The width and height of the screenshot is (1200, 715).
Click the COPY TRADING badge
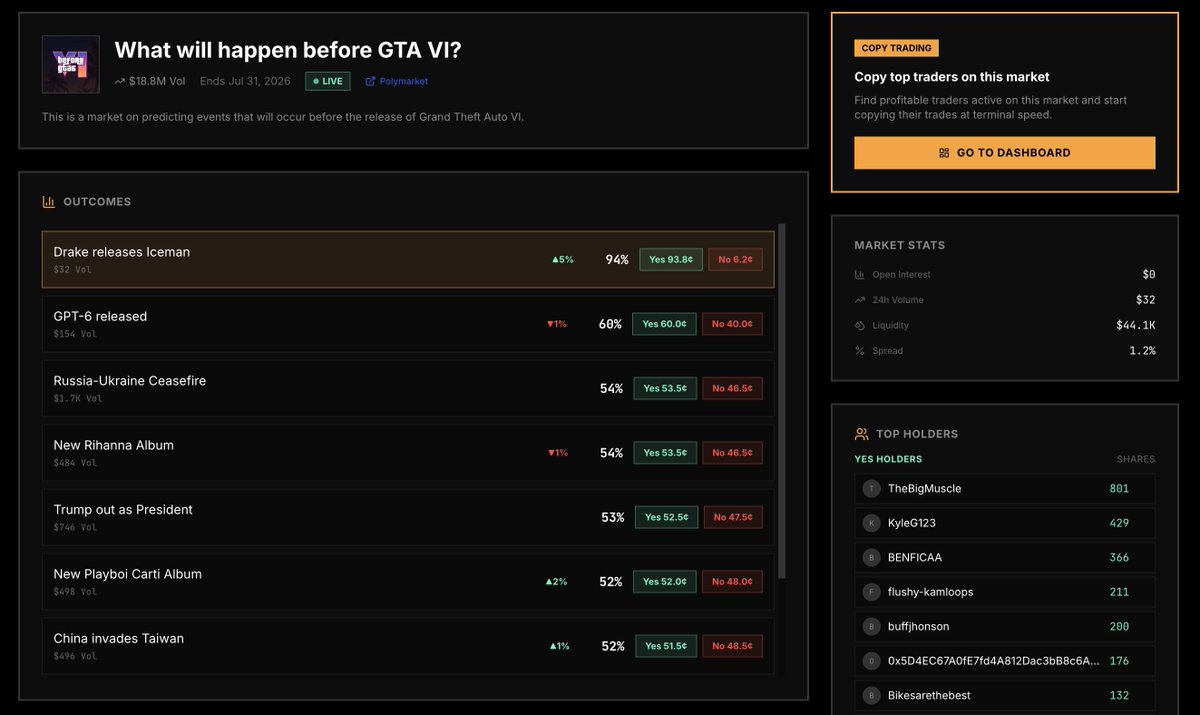(896, 48)
